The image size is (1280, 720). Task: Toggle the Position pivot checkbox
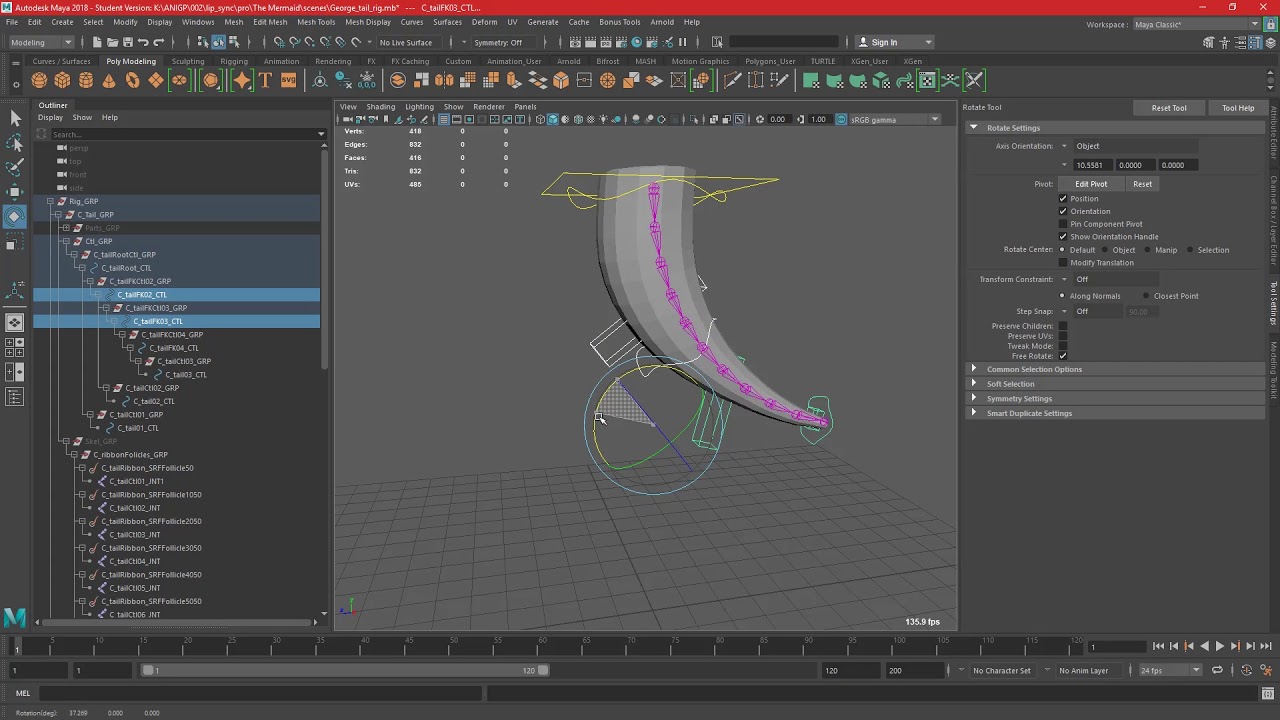tap(1063, 199)
